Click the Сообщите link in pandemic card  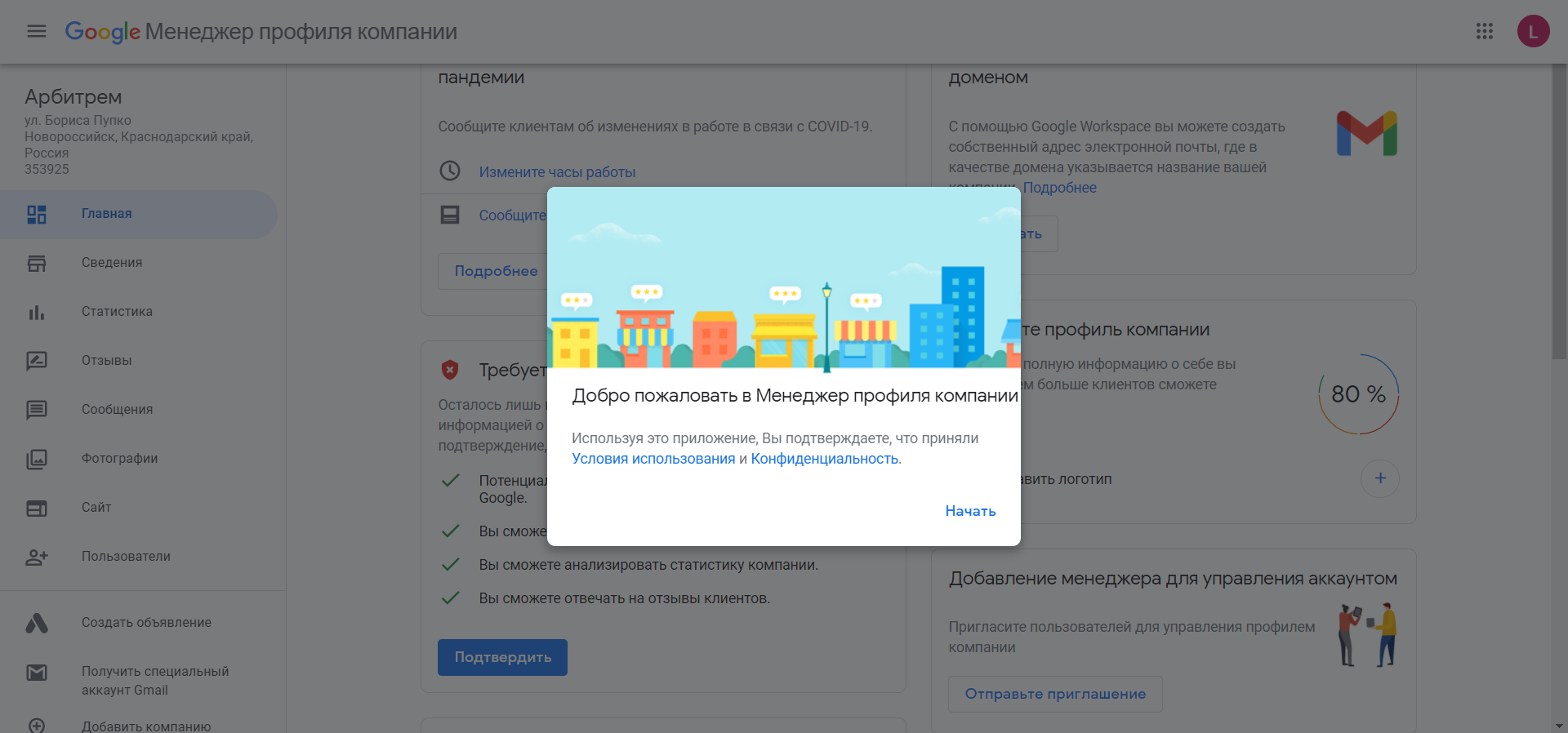click(x=512, y=215)
